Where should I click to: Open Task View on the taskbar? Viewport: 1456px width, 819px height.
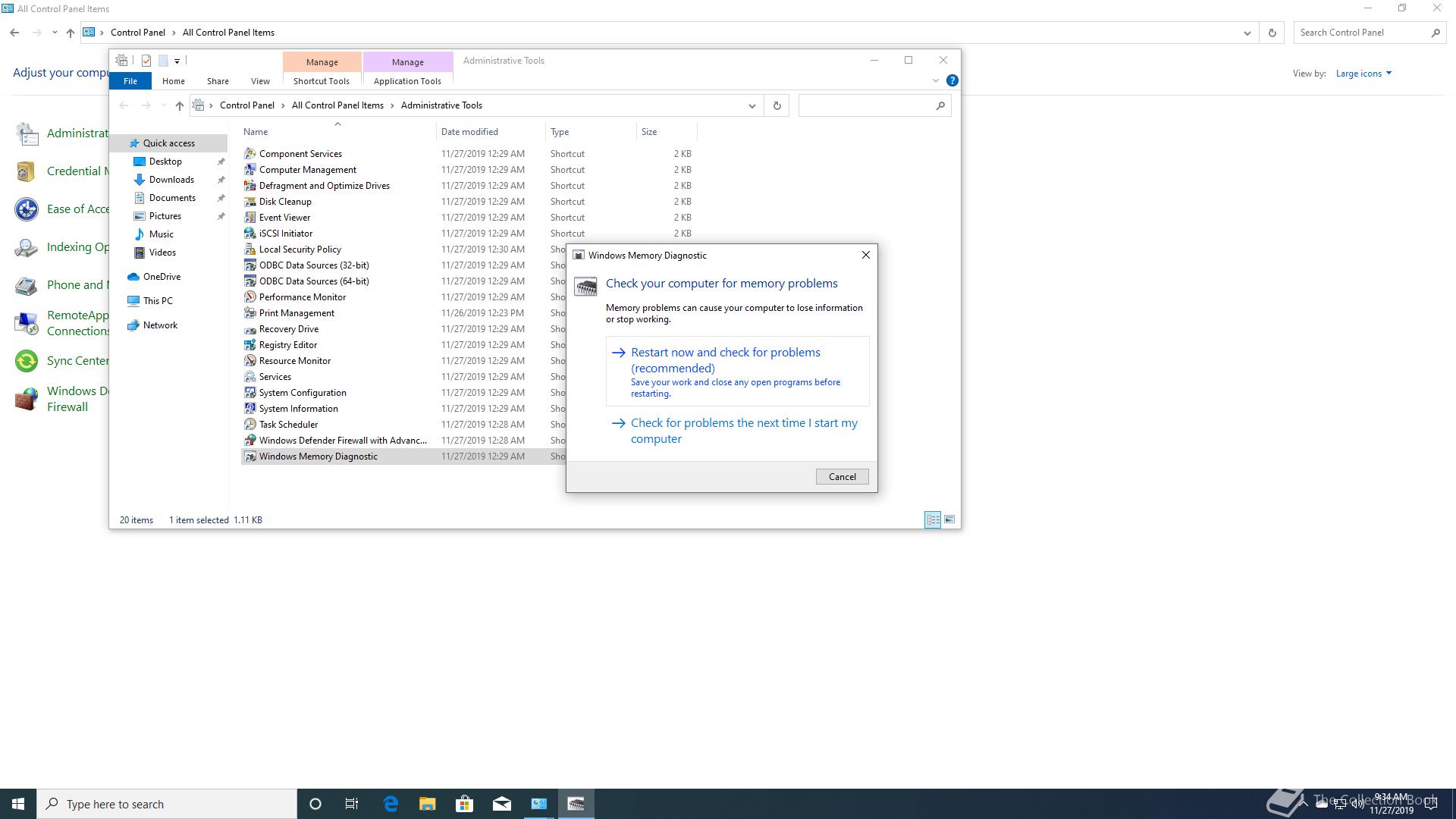[x=352, y=804]
